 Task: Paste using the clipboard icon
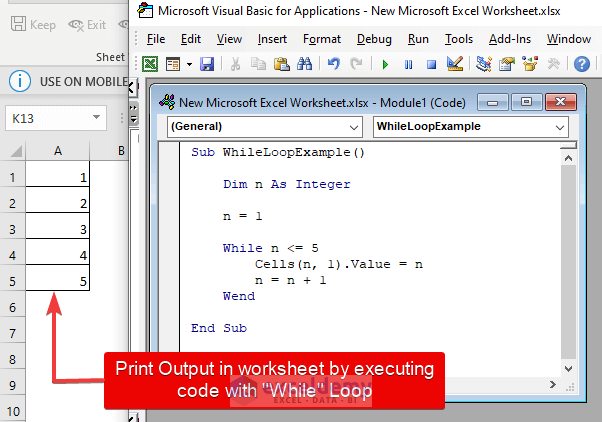[281, 64]
